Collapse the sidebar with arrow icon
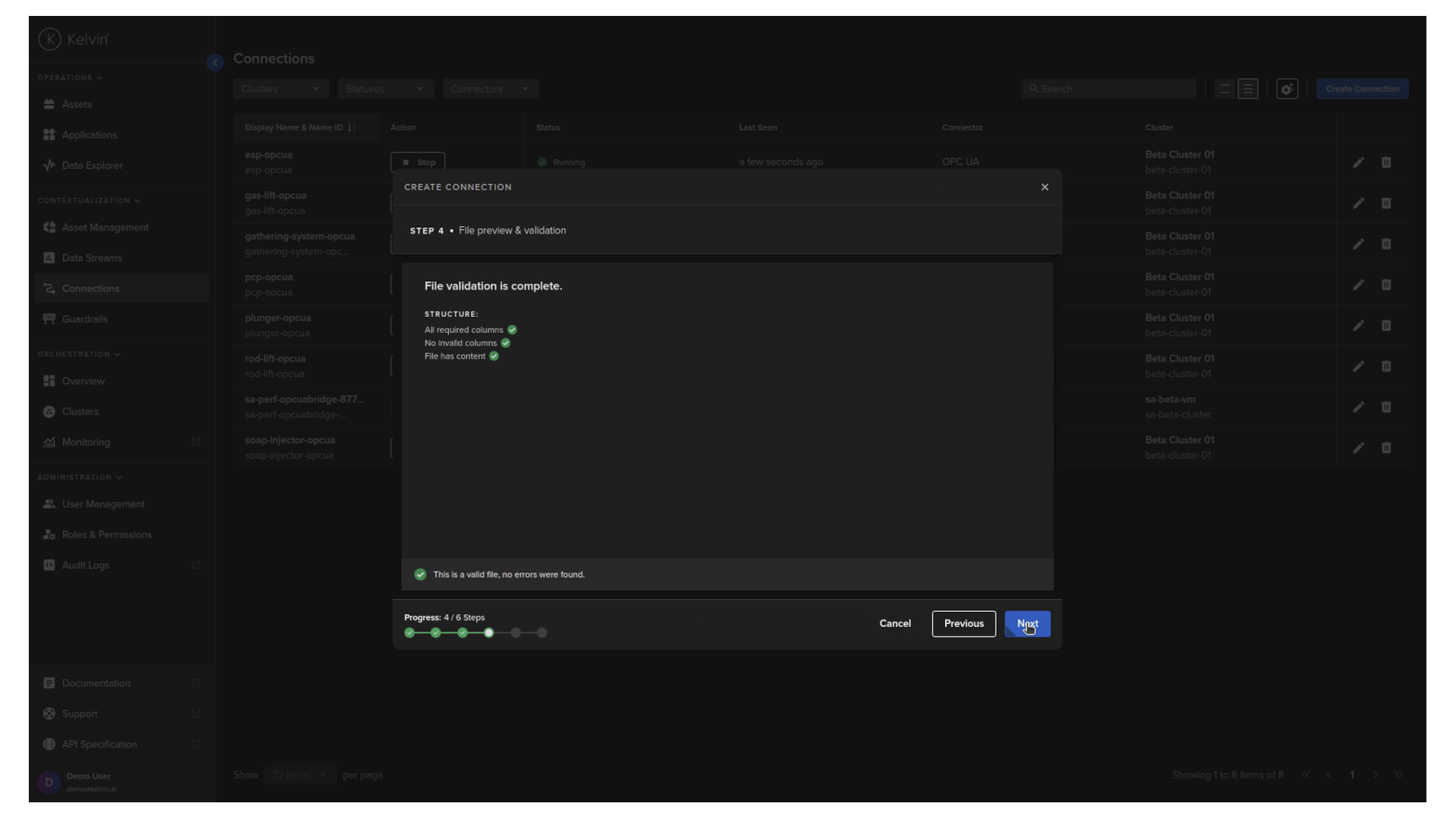The height and width of the screenshot is (819, 1456). [215, 63]
